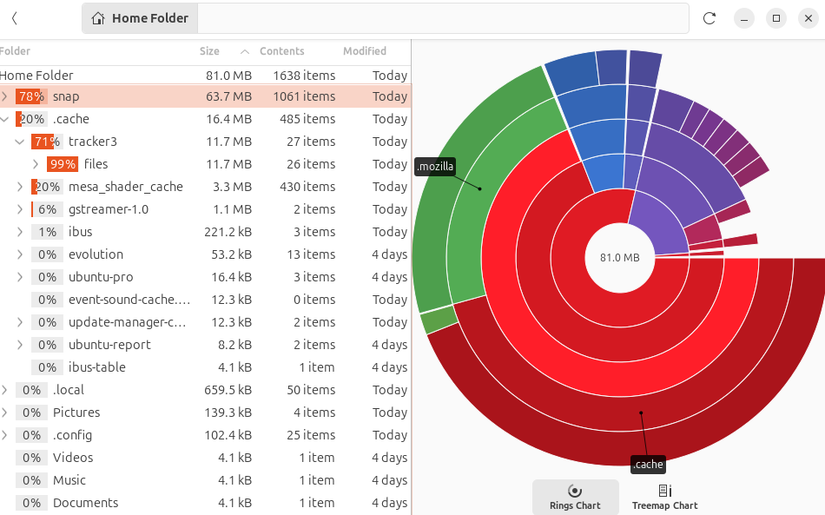Viewport: 825px width, 515px height.
Task: Select the Pictures folder row
Action: coord(77,413)
